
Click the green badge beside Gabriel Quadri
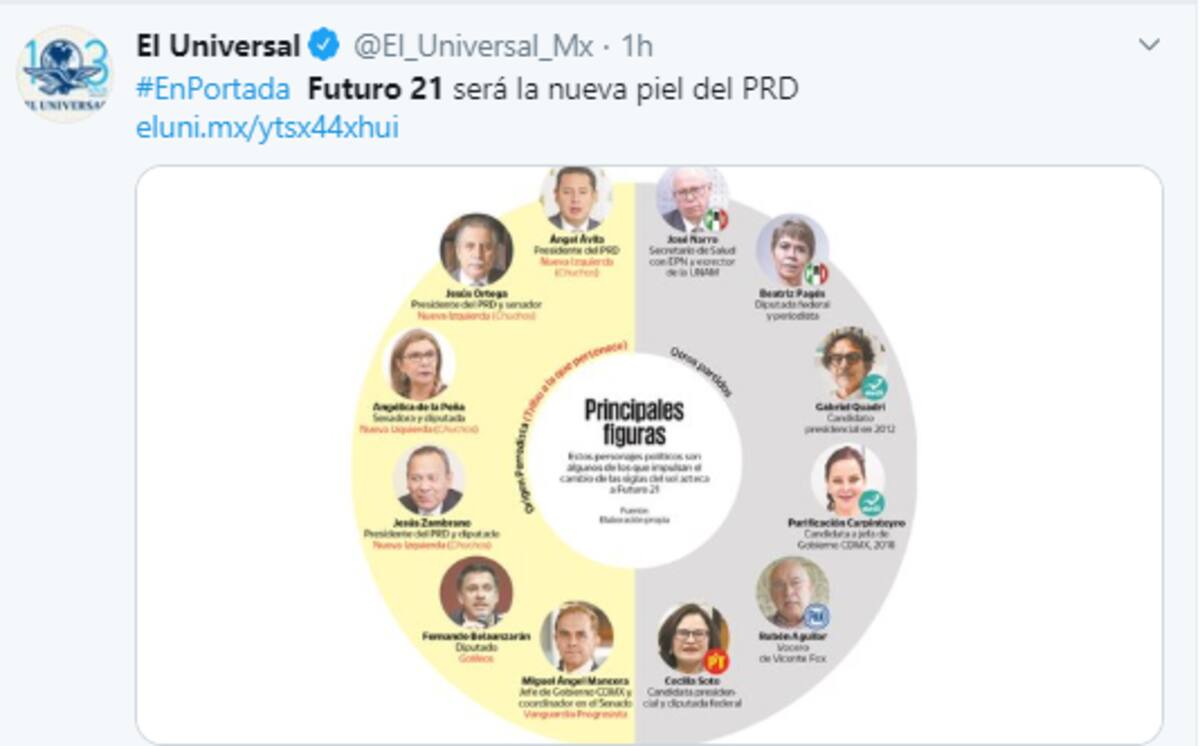(x=873, y=387)
